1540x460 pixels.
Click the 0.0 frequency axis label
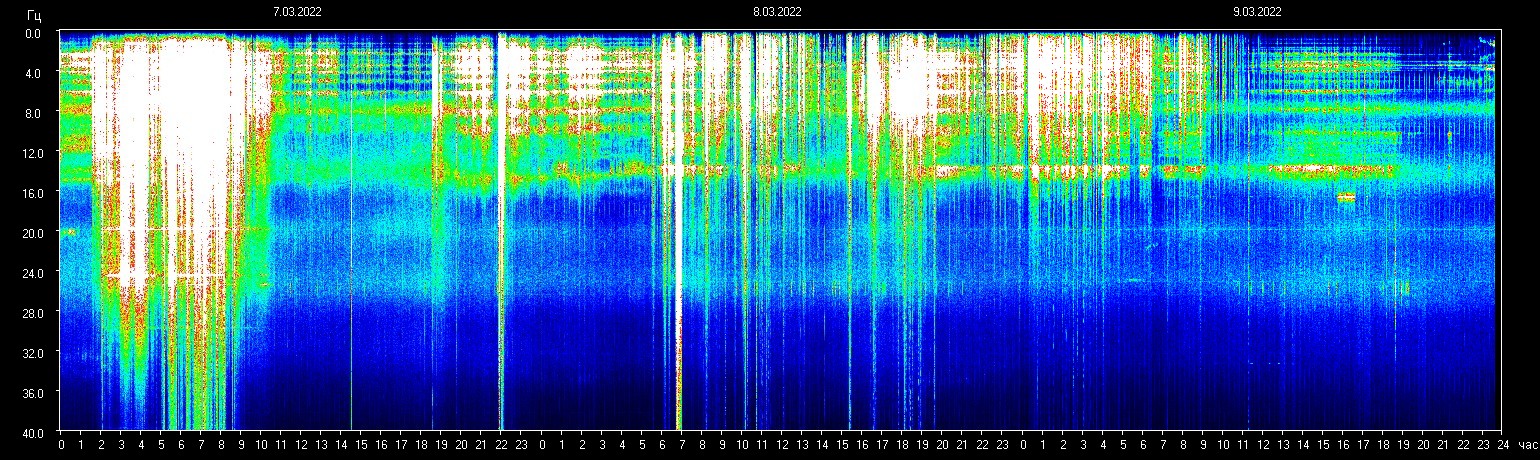[32, 33]
